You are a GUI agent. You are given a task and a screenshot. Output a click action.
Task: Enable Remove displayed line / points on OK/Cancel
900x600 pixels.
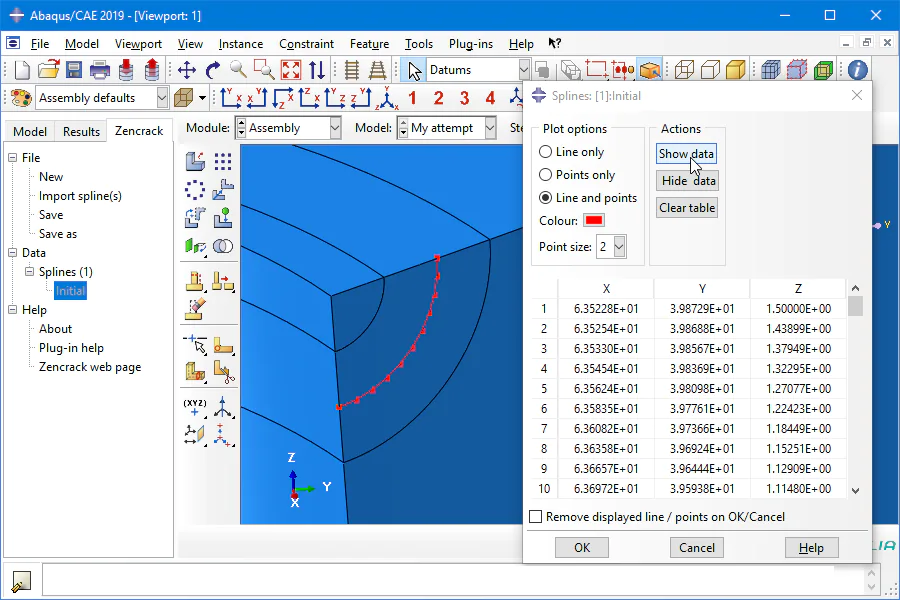coord(536,517)
